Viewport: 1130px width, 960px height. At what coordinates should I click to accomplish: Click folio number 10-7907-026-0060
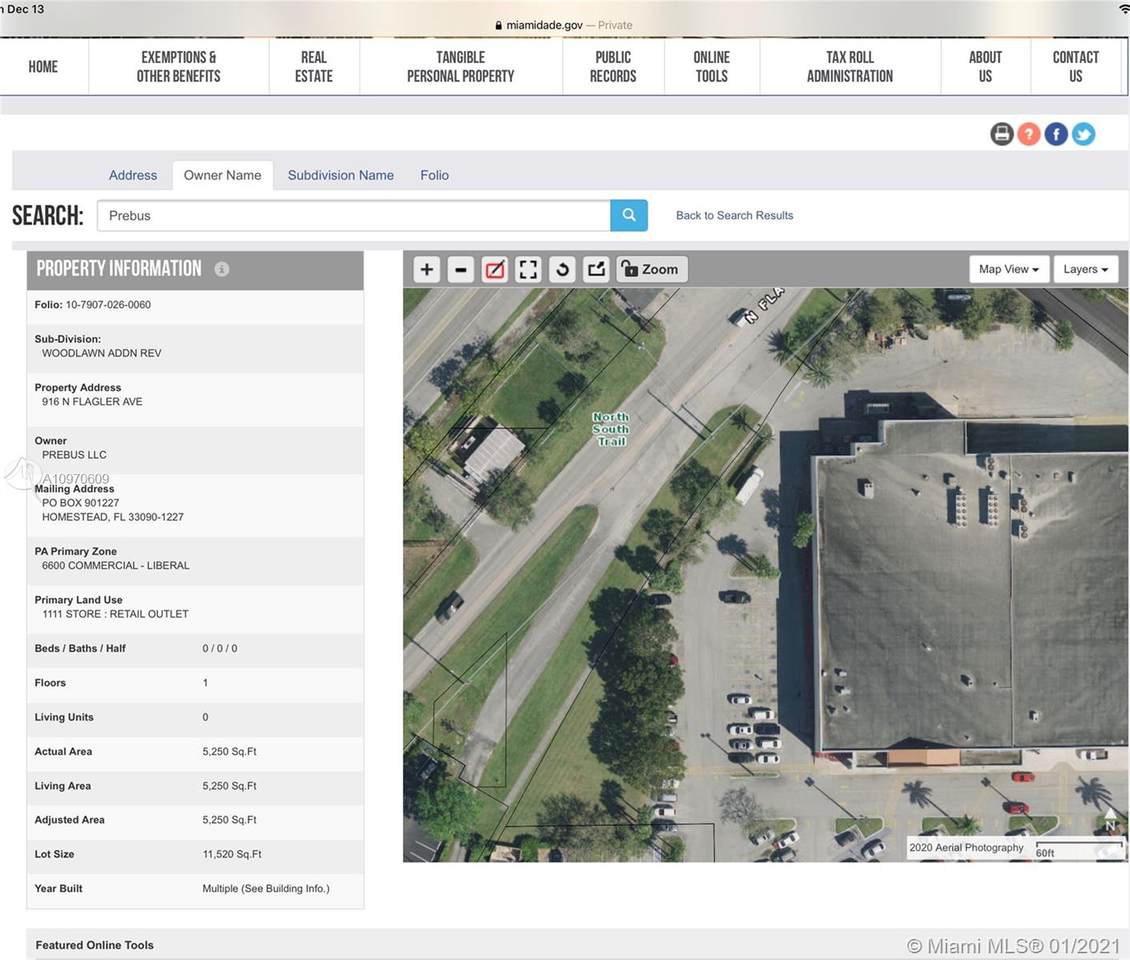click(108, 305)
